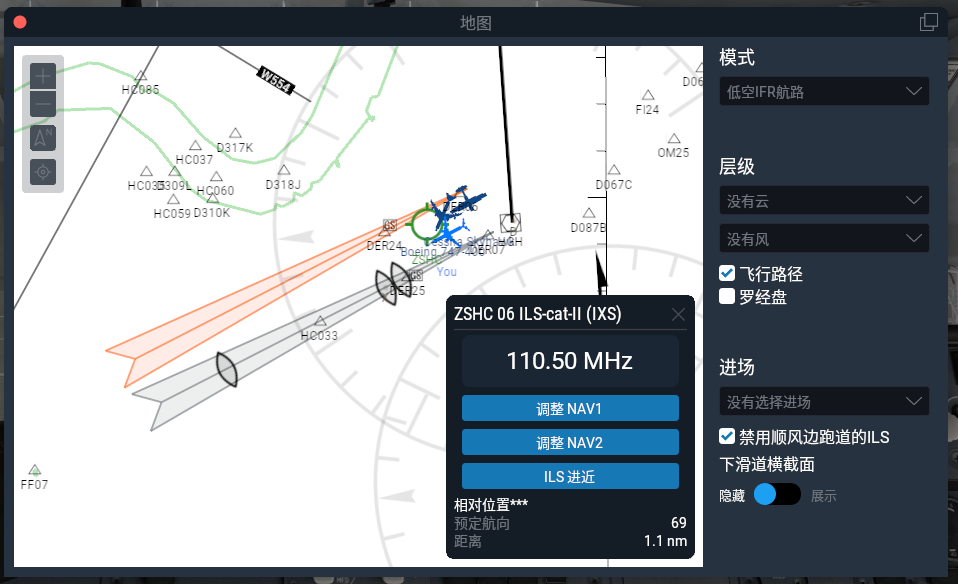This screenshot has height=584, width=958.
Task: Select the HGH VOR station symbol
Action: pos(510,224)
